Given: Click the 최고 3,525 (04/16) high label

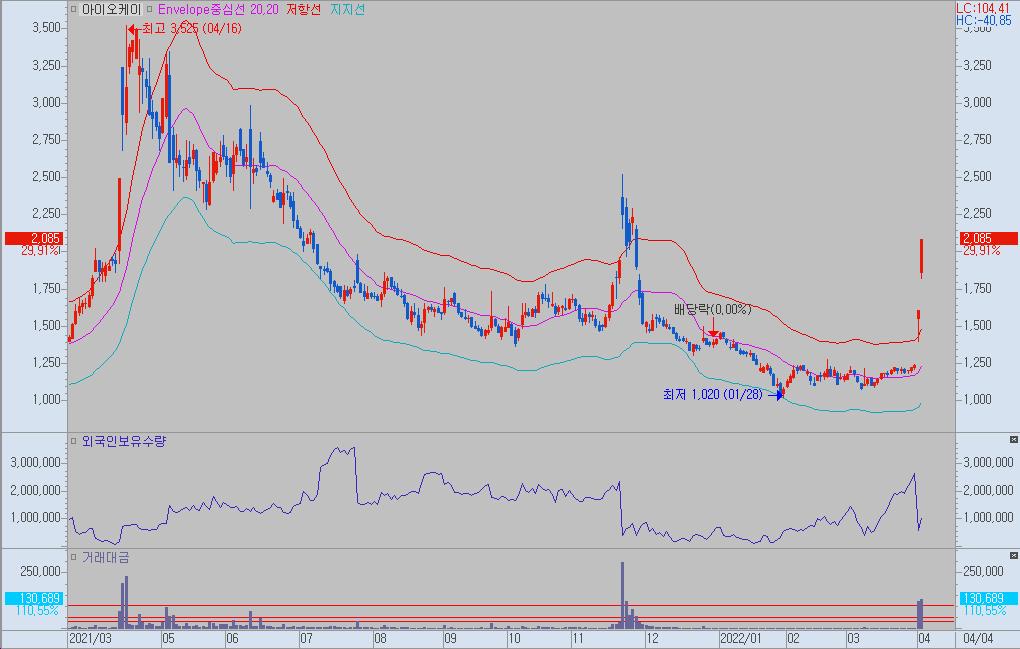Looking at the screenshot, I should tap(191, 29).
